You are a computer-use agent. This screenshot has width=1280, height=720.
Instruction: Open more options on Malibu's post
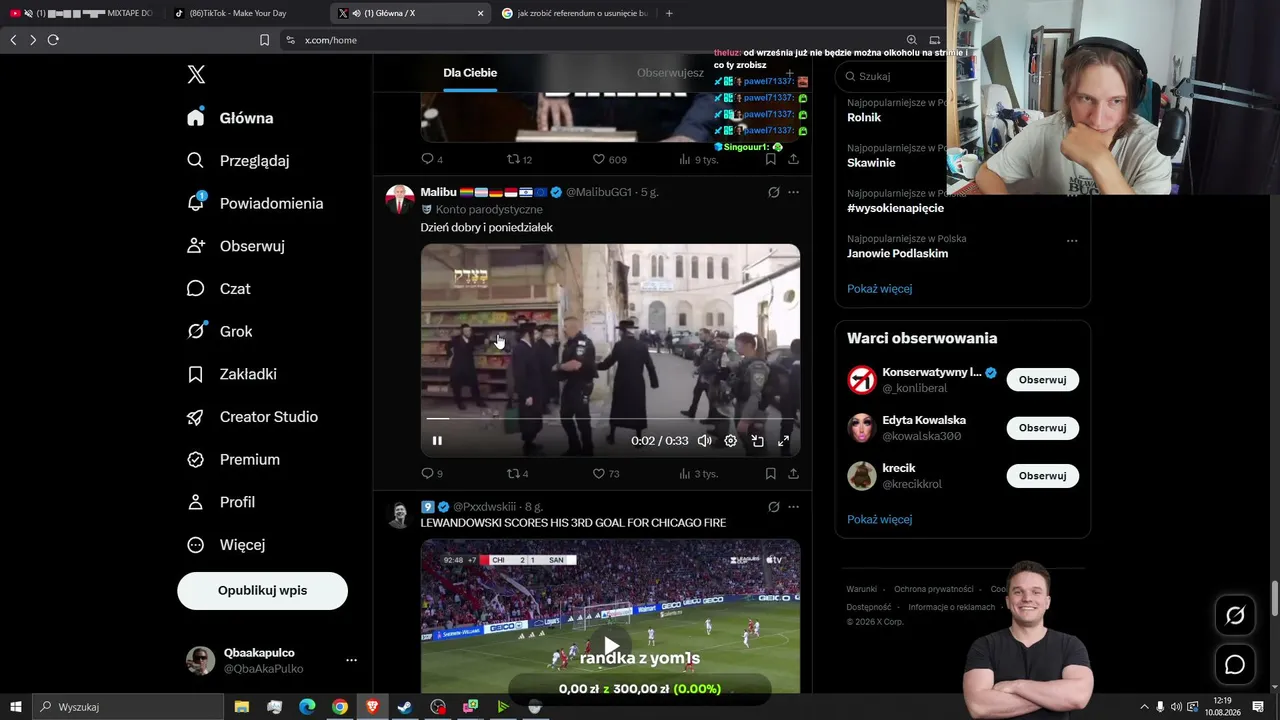[793, 192]
